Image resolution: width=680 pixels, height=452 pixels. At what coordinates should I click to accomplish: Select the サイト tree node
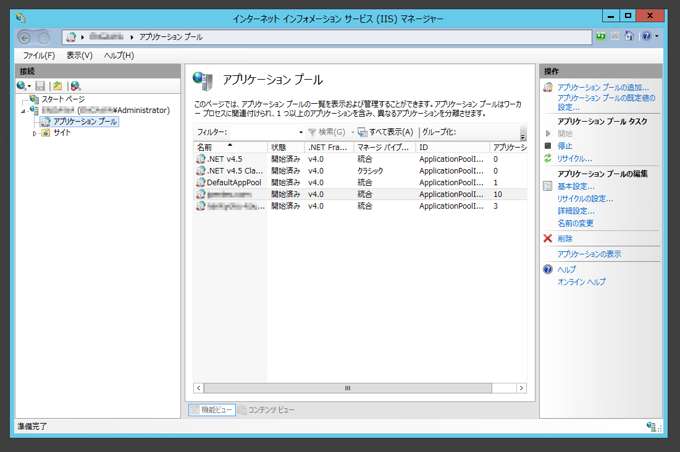click(62, 133)
